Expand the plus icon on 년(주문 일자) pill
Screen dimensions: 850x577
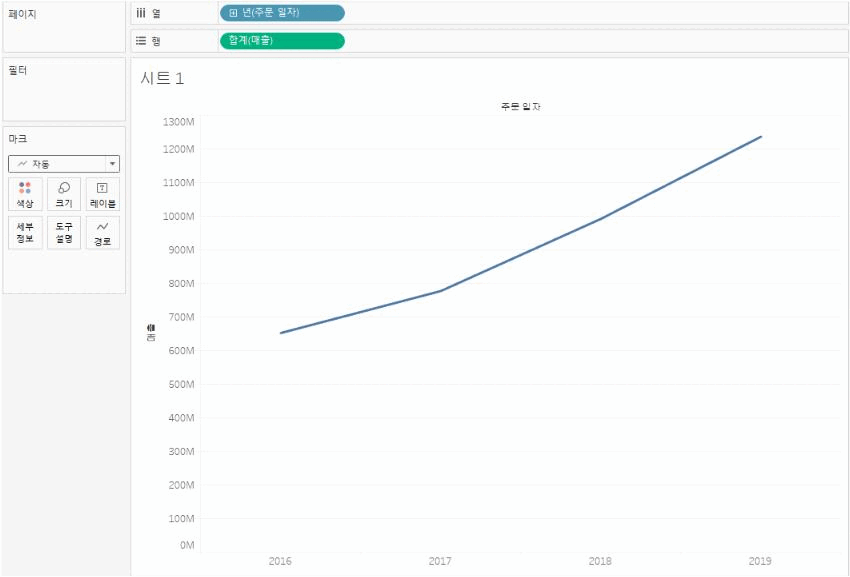[233, 13]
